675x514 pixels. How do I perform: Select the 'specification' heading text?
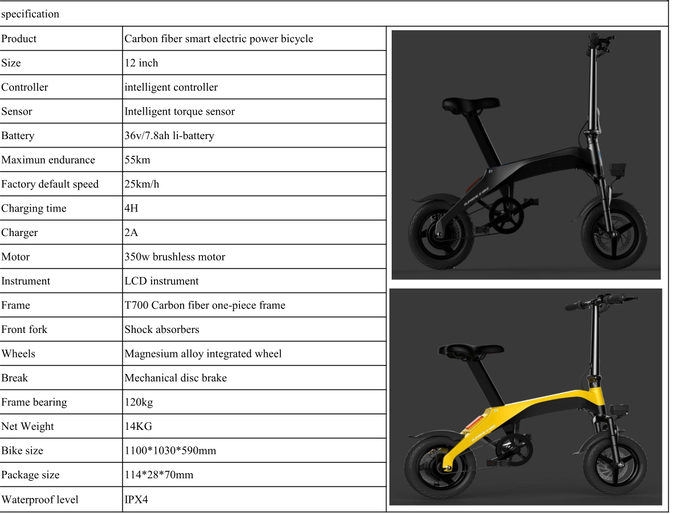pyautogui.click(x=30, y=14)
